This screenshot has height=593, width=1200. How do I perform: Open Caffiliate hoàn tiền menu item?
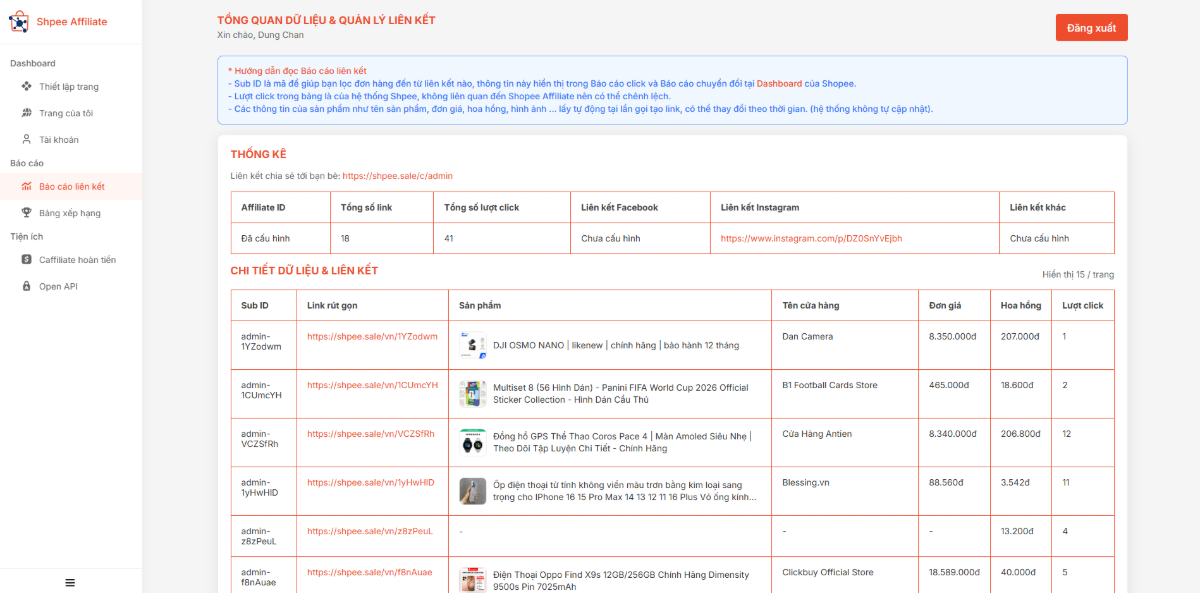point(70,260)
